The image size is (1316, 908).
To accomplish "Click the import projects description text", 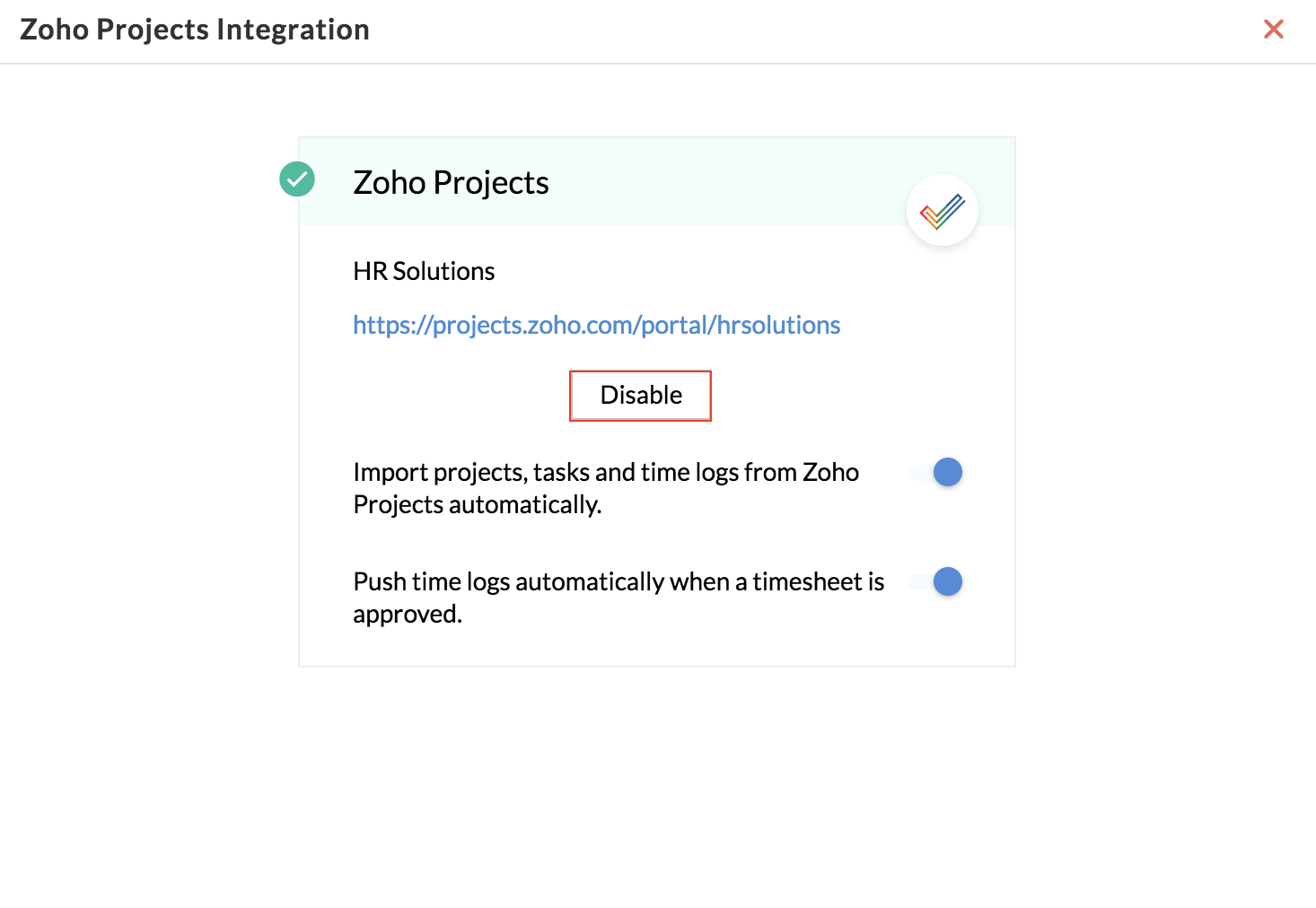I will (x=606, y=488).
